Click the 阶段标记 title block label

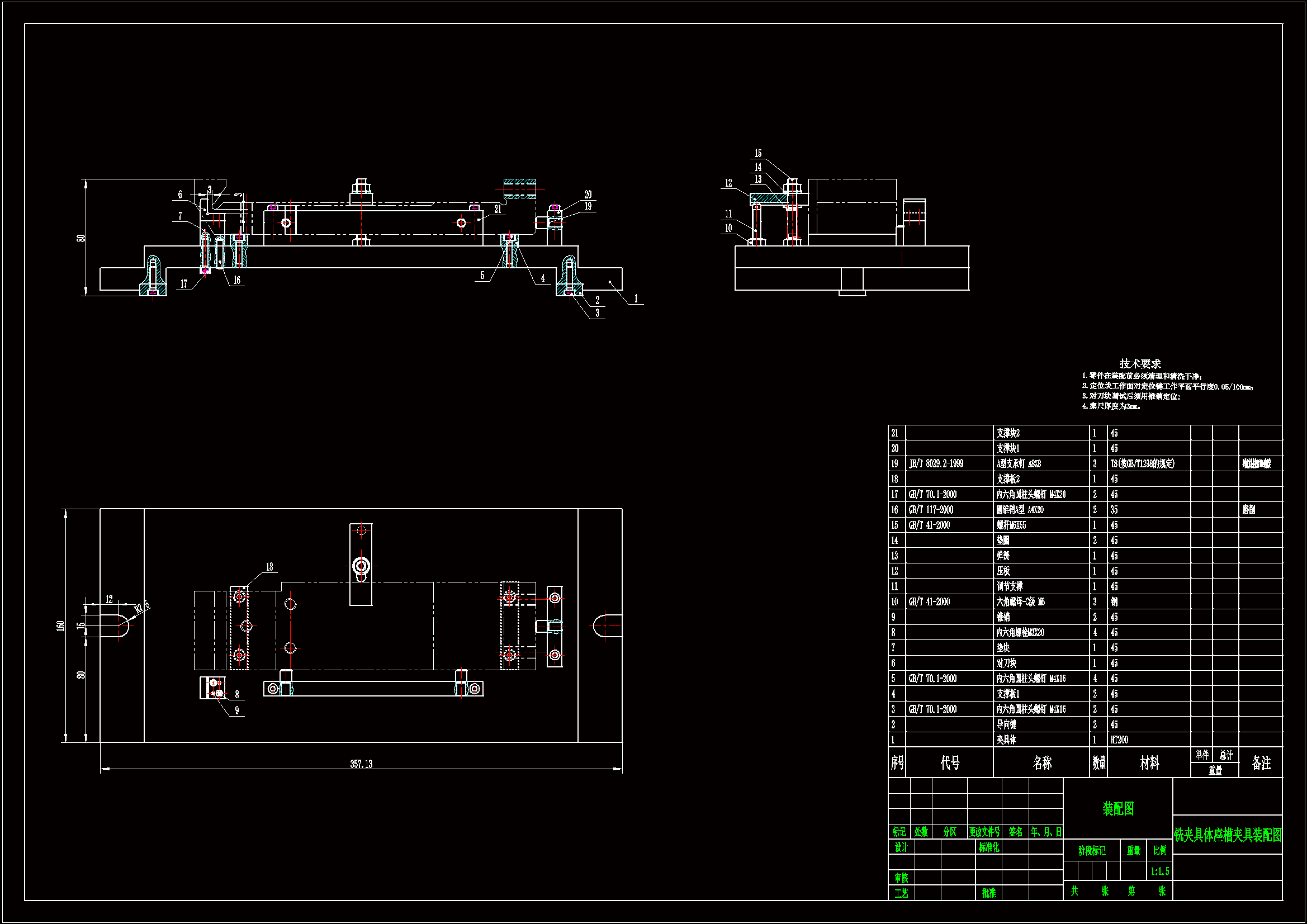[x=1091, y=851]
